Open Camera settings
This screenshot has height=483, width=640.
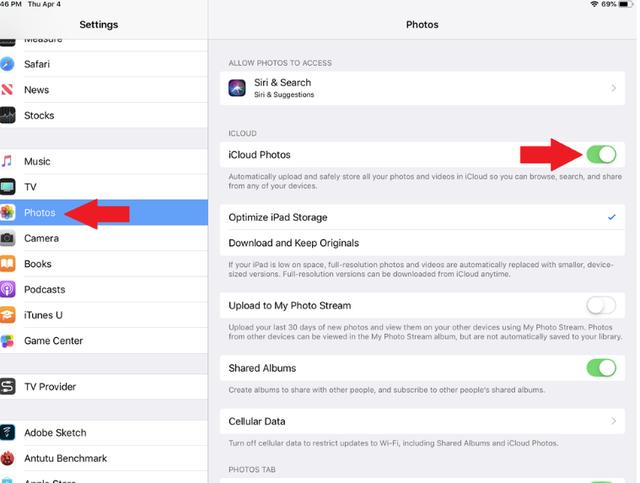(104, 238)
